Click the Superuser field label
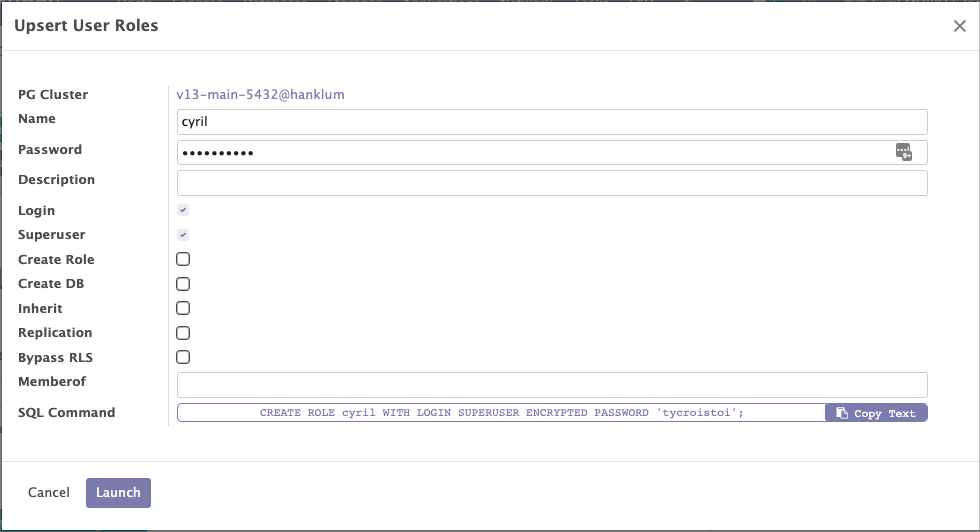Viewport: 980px width, 532px height. click(52, 235)
